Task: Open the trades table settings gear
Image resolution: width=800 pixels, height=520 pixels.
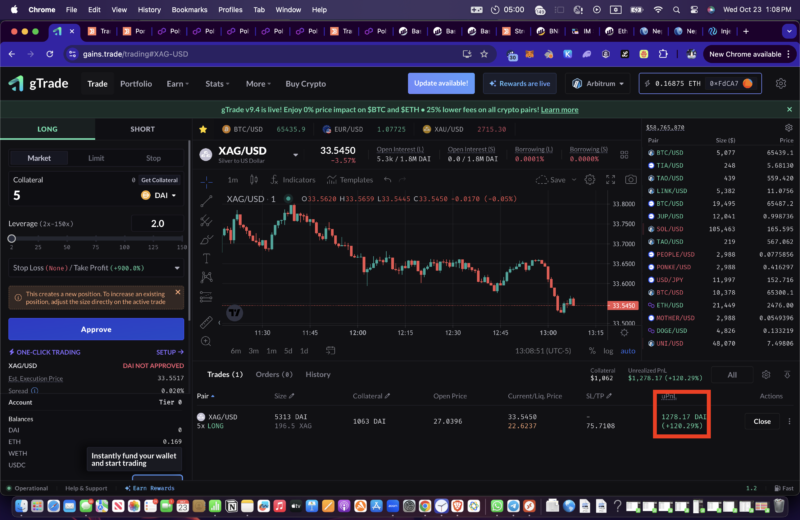Action: pos(766,375)
